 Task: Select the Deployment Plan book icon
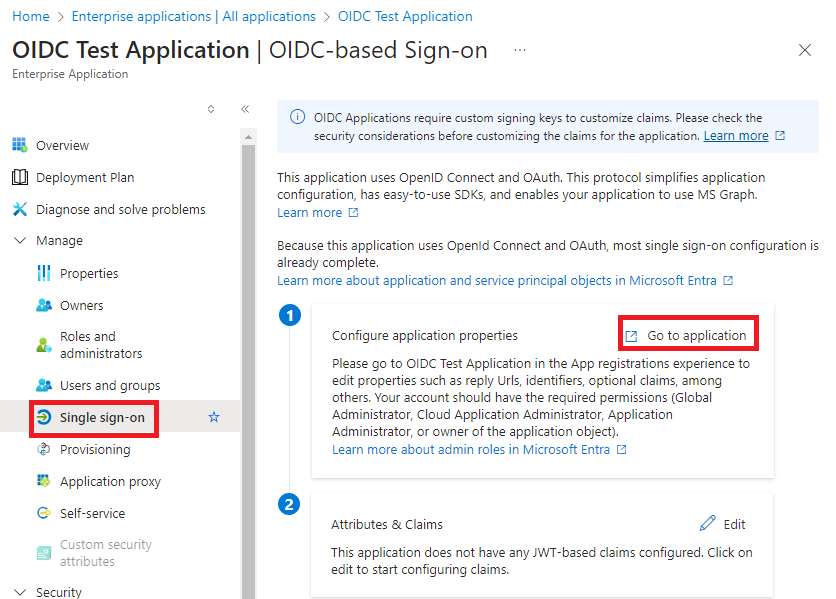[x=20, y=177]
